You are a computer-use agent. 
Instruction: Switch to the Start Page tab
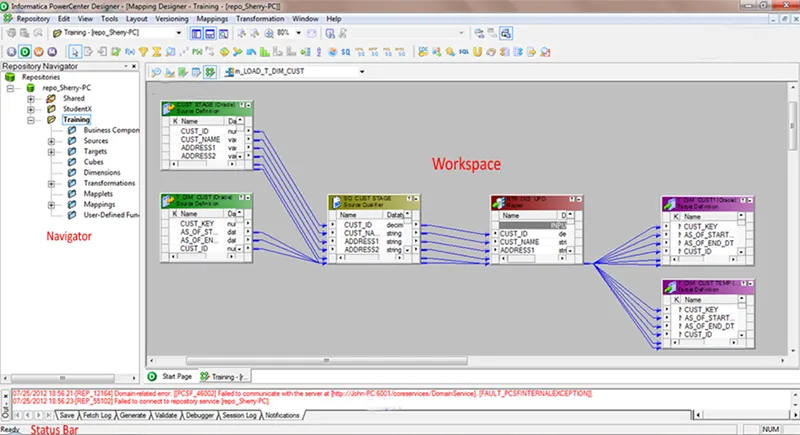170,376
